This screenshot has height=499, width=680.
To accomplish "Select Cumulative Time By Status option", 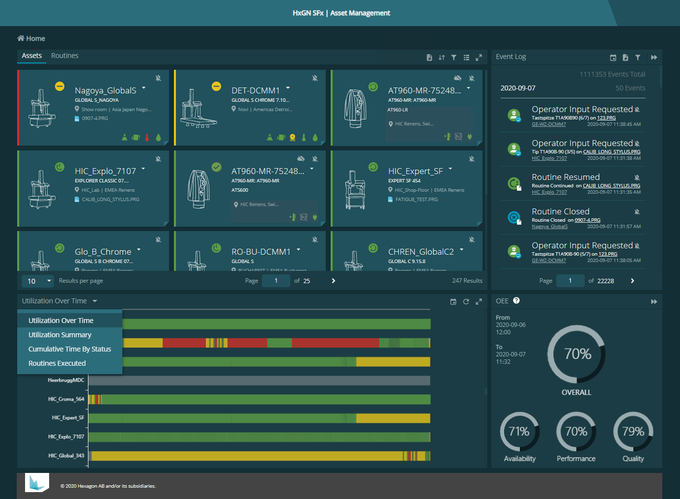I will [70, 349].
